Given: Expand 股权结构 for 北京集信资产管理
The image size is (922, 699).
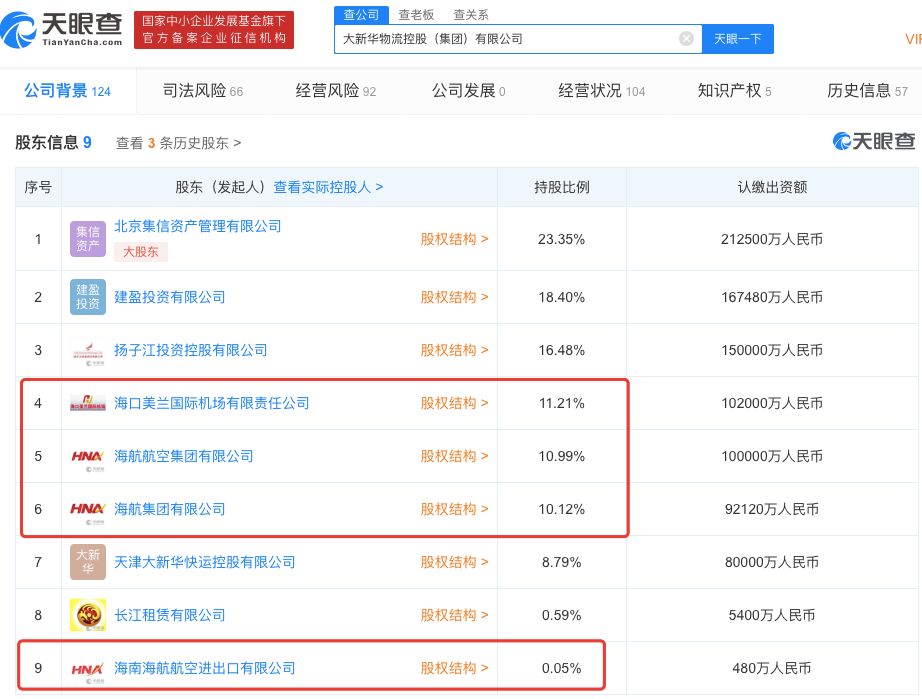Looking at the screenshot, I should tap(455, 239).
